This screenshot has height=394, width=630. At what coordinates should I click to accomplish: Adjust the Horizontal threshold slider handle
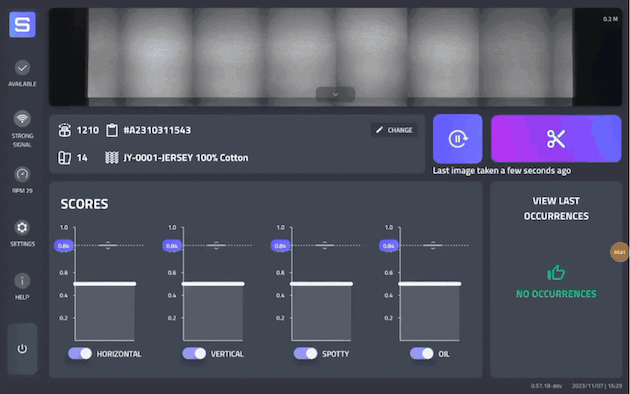108,245
